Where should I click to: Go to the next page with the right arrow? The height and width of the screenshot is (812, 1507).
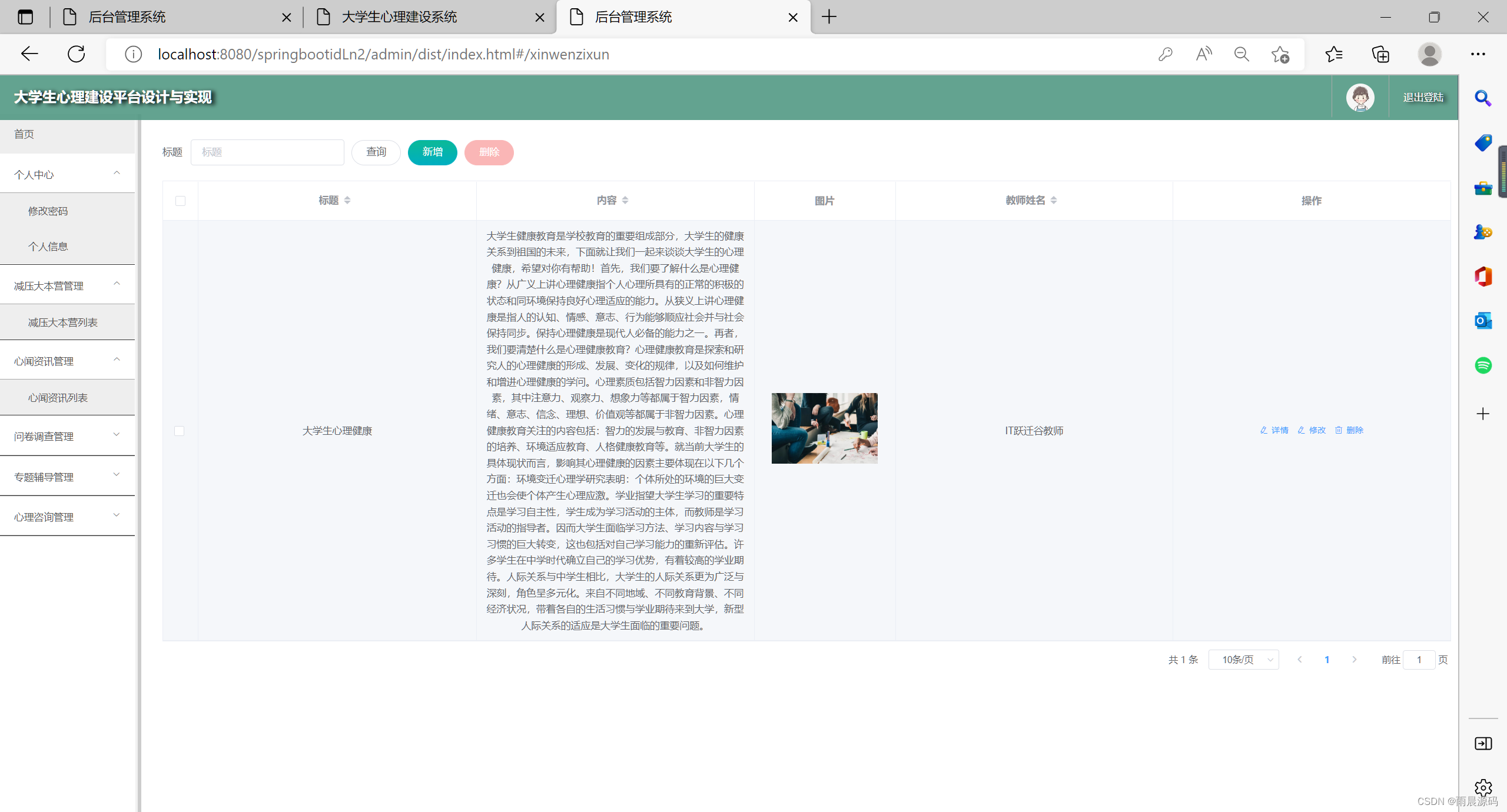[x=1354, y=660]
